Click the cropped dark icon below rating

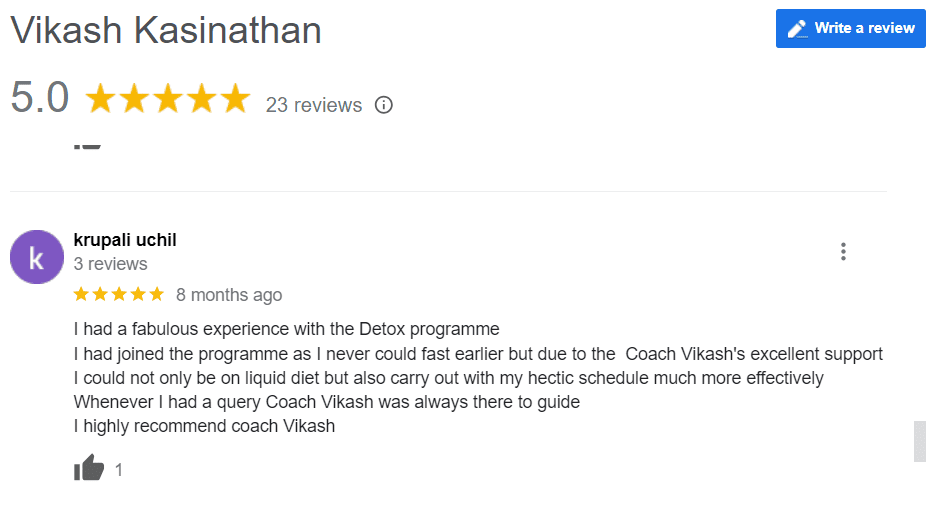[87, 146]
